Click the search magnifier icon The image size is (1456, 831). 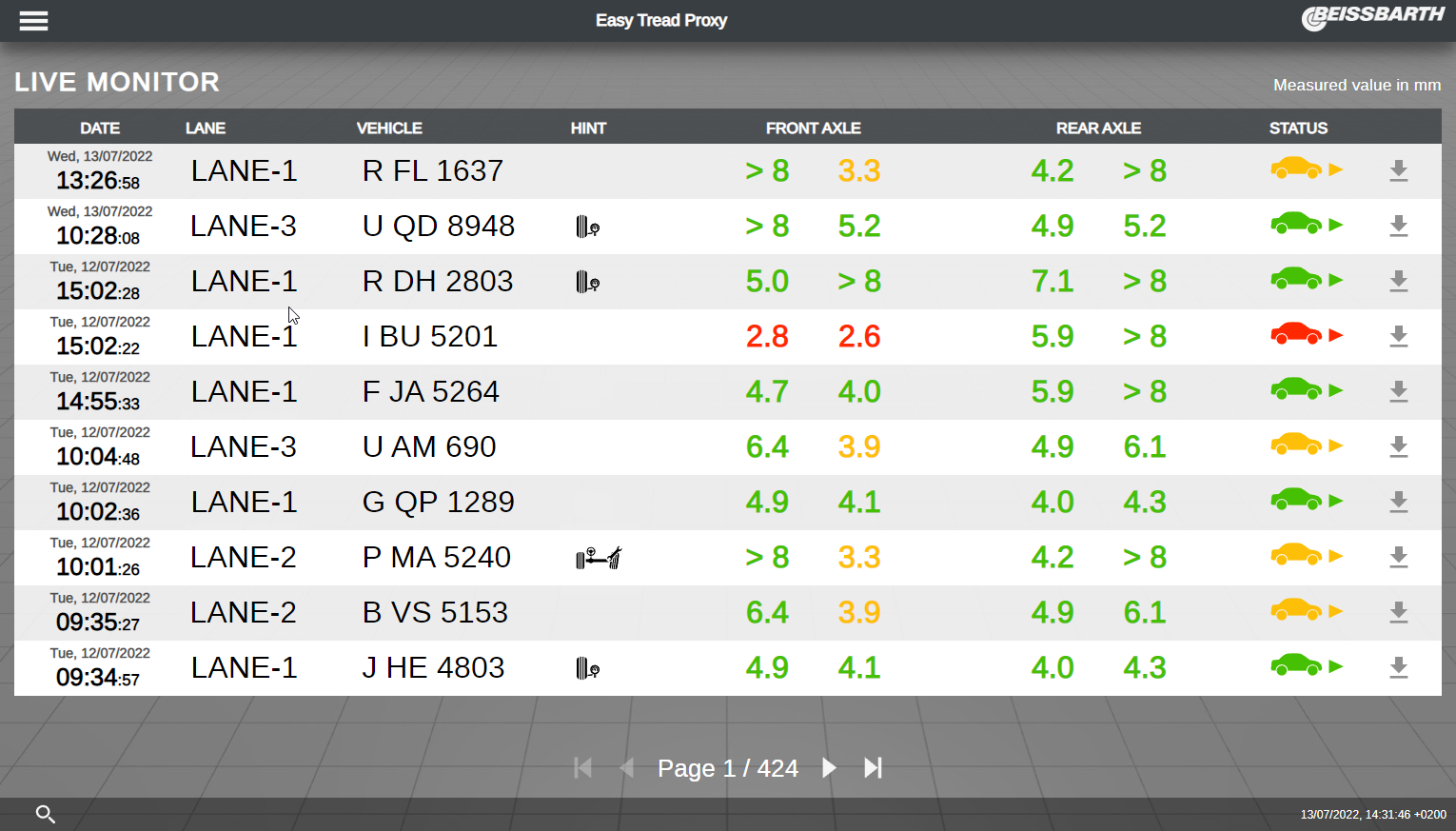click(45, 814)
